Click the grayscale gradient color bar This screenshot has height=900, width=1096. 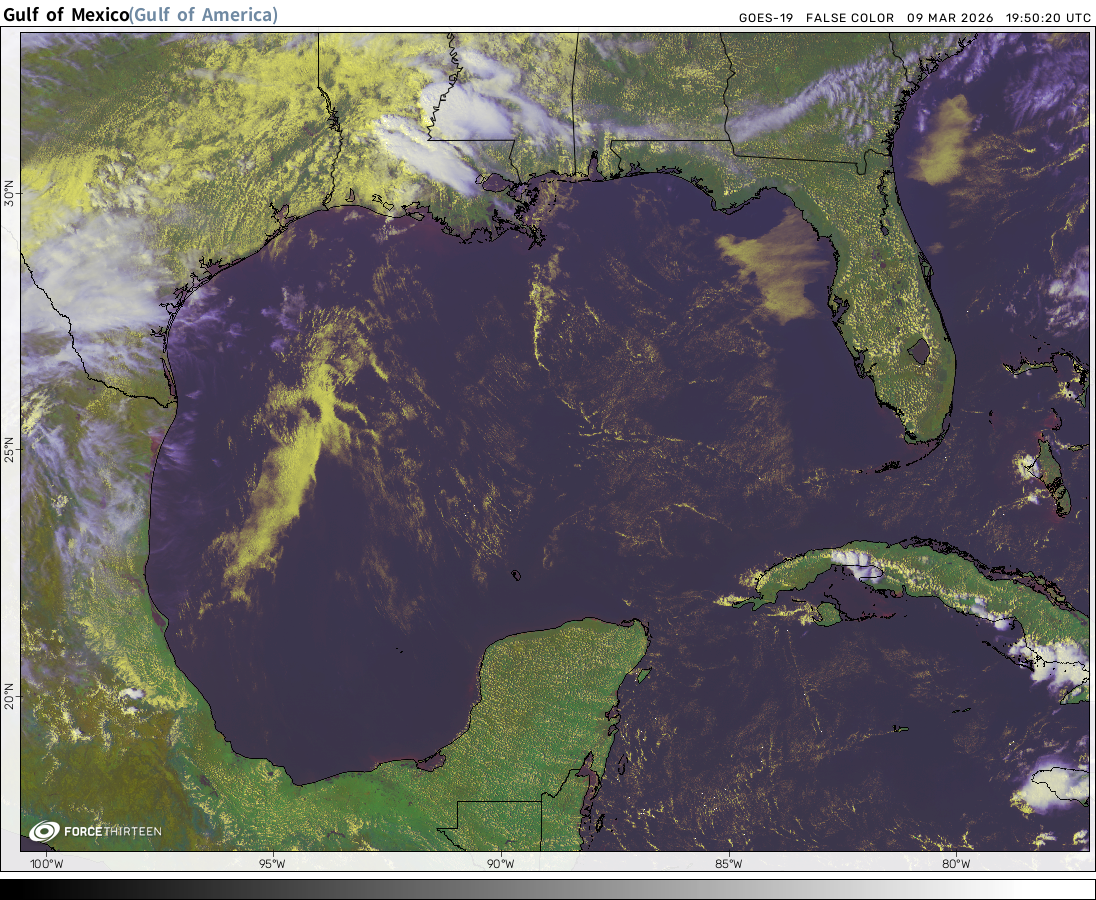pyautogui.click(x=548, y=889)
